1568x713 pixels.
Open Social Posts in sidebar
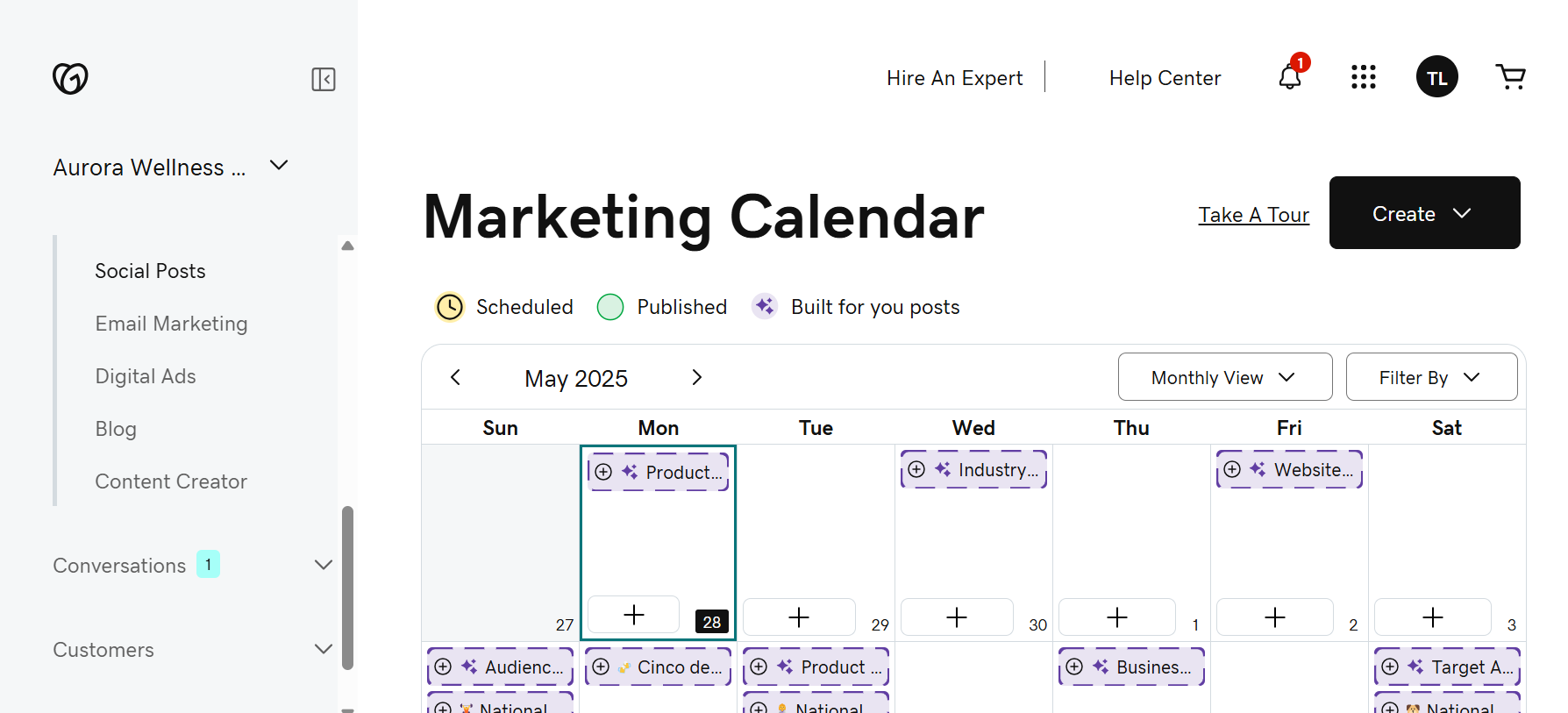(x=150, y=271)
